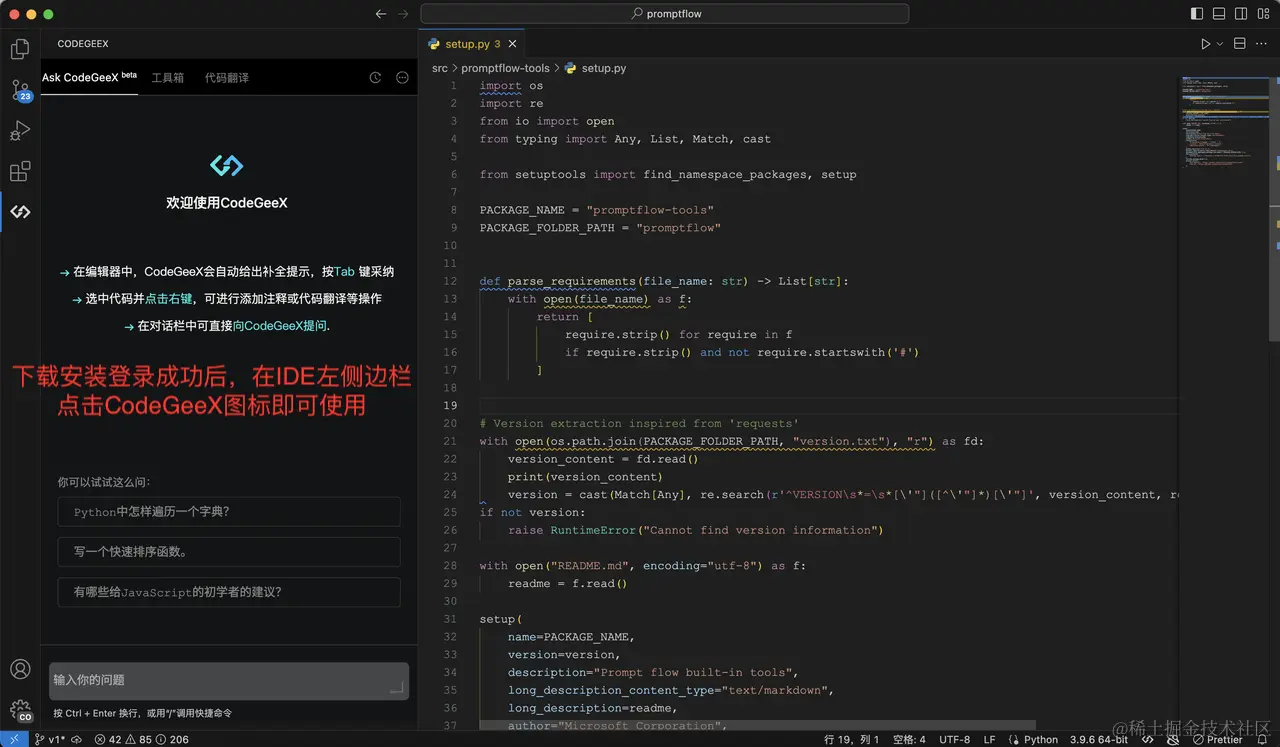
Task: Open Source Control view with 23 badge
Action: (20, 90)
